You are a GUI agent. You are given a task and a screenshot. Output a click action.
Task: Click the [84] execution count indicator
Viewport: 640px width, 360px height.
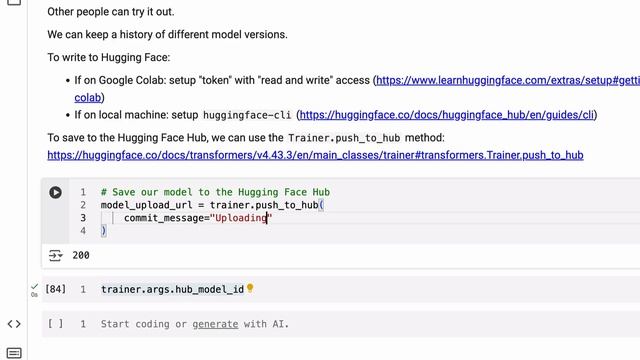pyautogui.click(x=56, y=289)
